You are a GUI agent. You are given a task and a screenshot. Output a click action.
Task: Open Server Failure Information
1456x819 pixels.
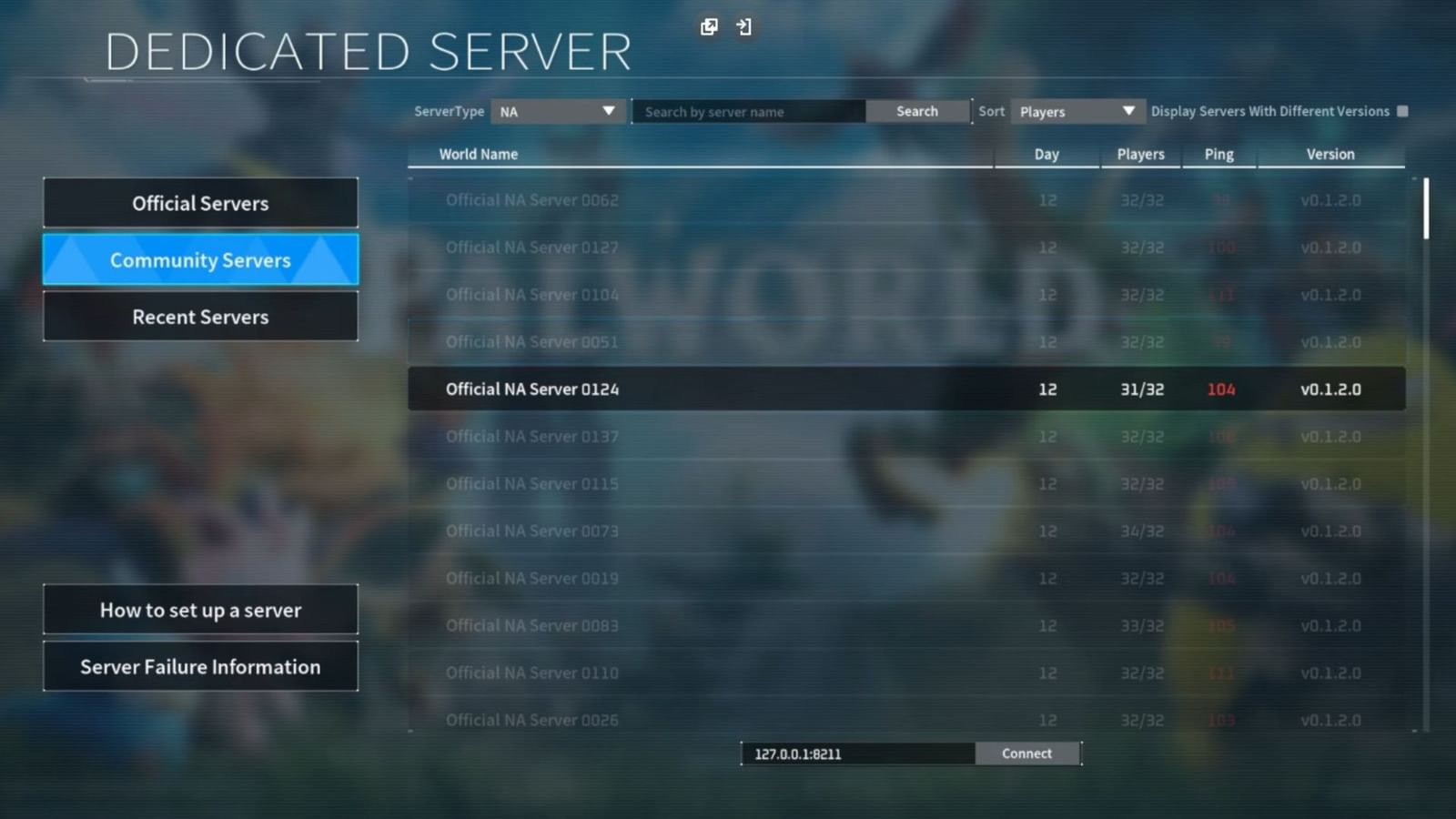click(x=200, y=666)
